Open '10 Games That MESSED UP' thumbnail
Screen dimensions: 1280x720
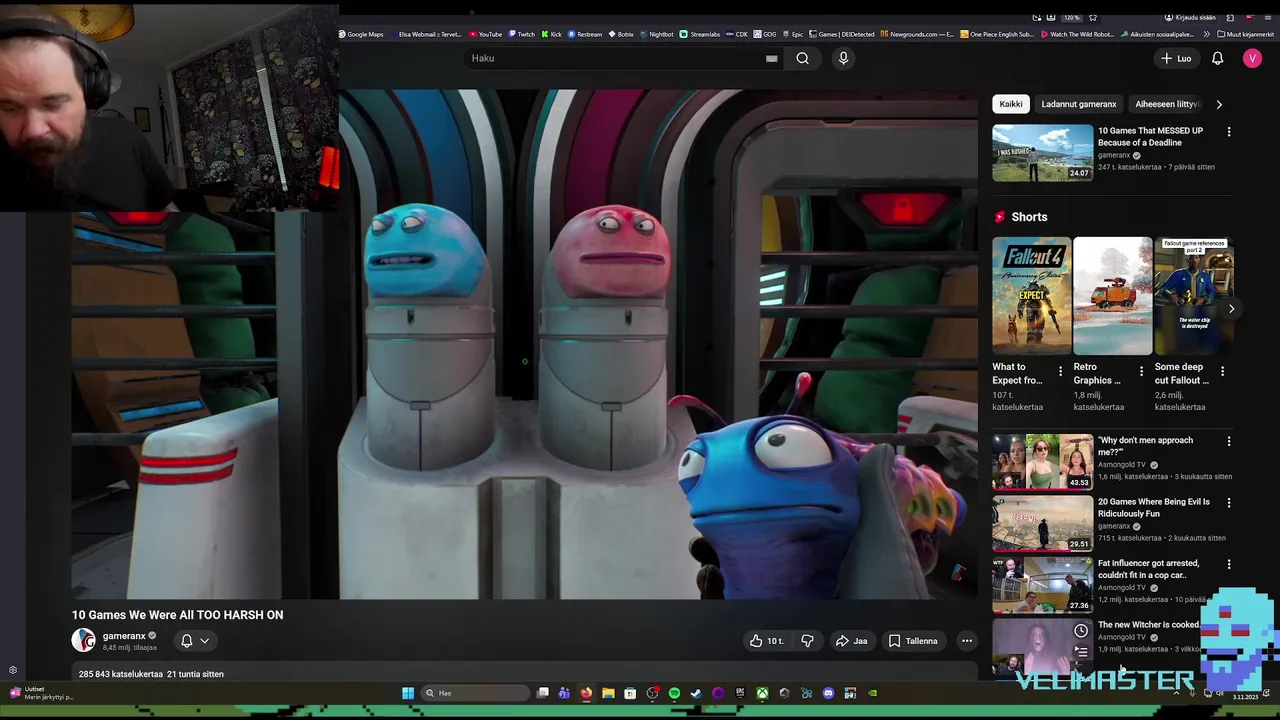(1042, 152)
